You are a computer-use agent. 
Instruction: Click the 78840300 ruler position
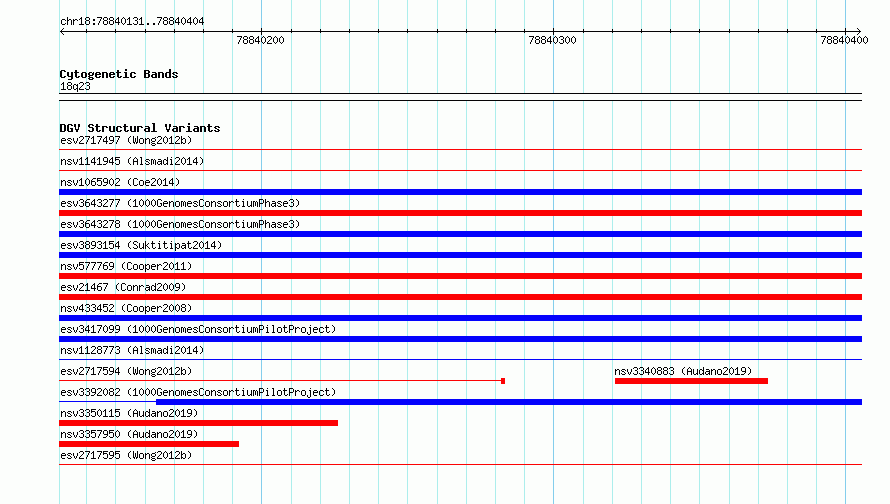point(552,40)
